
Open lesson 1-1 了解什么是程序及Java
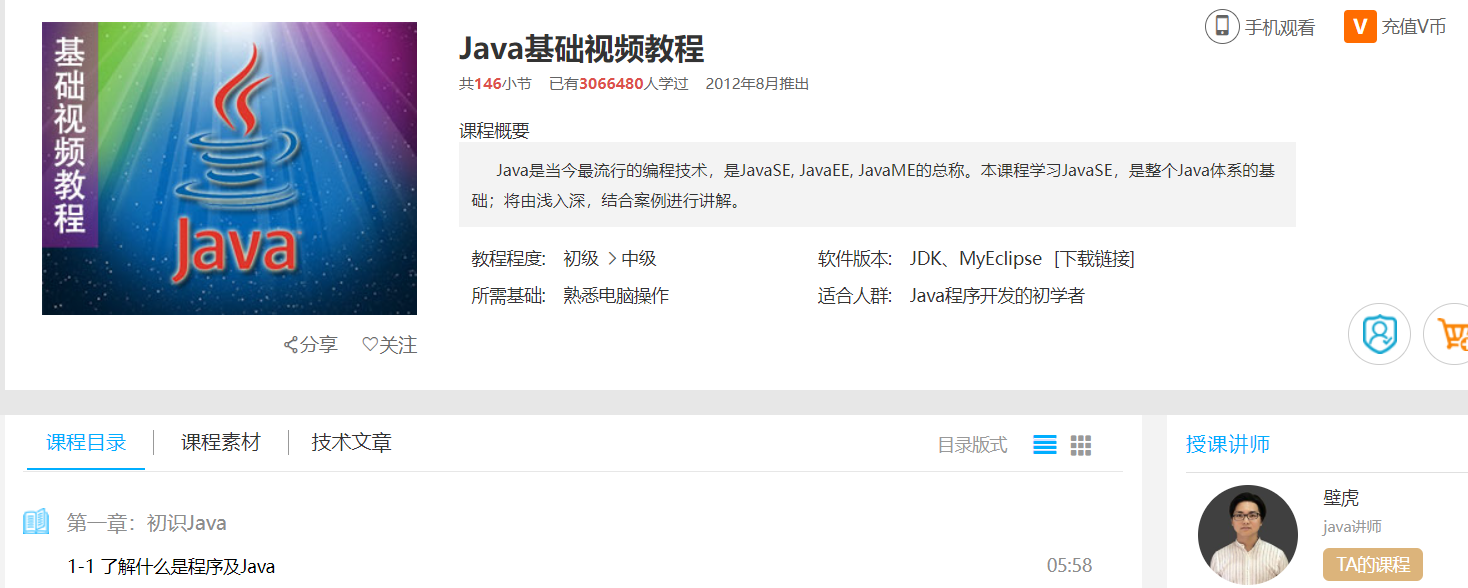coord(171,566)
